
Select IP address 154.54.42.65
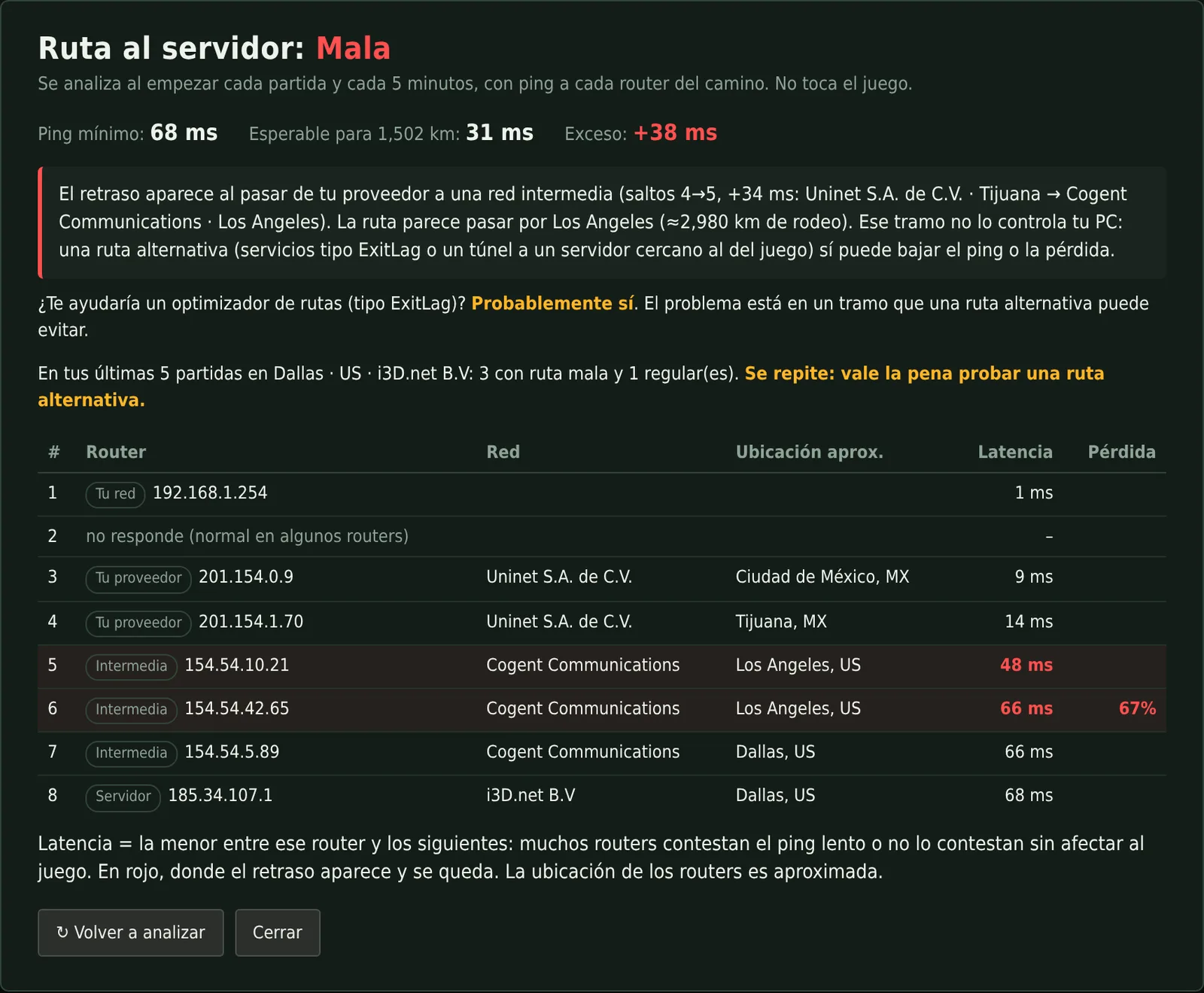[x=237, y=708]
